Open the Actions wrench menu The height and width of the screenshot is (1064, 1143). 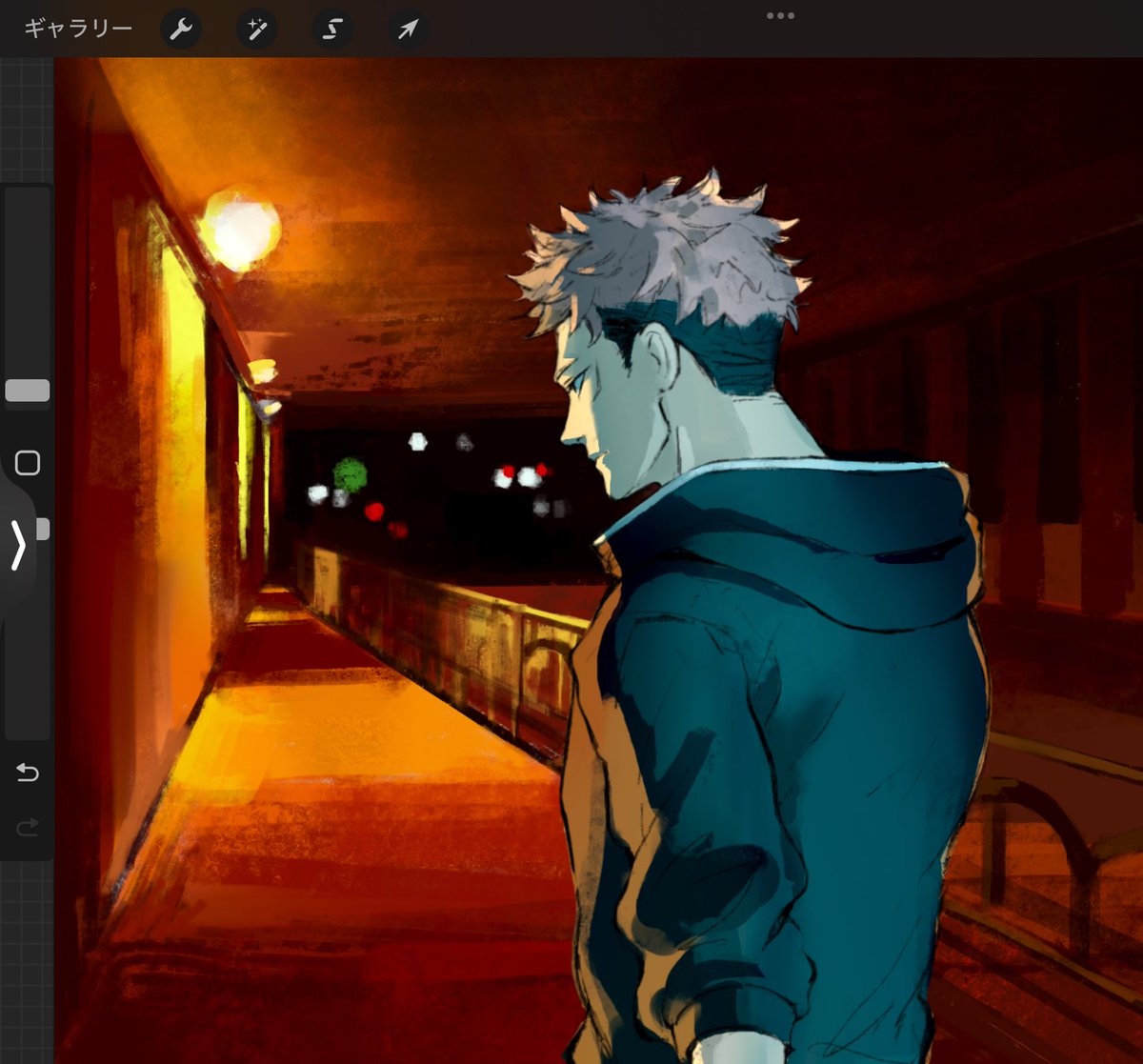181,30
